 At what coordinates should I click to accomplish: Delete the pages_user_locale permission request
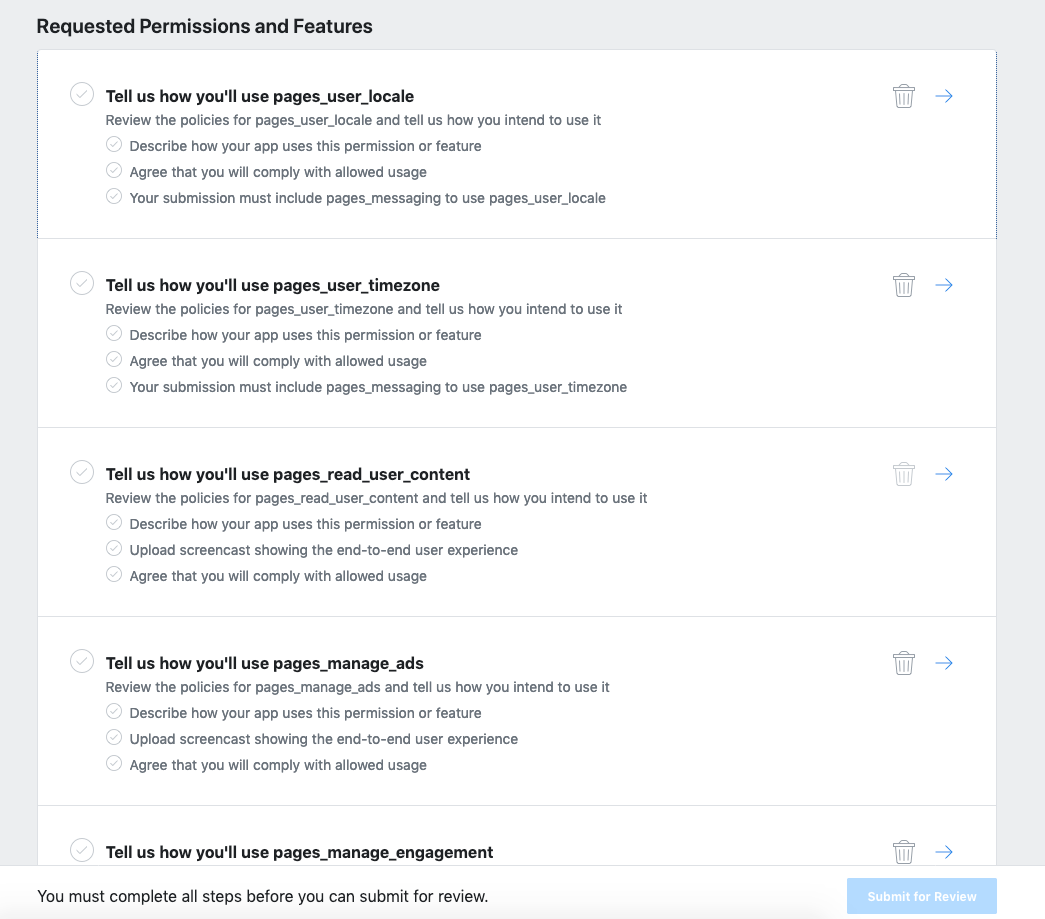pyautogui.click(x=904, y=96)
